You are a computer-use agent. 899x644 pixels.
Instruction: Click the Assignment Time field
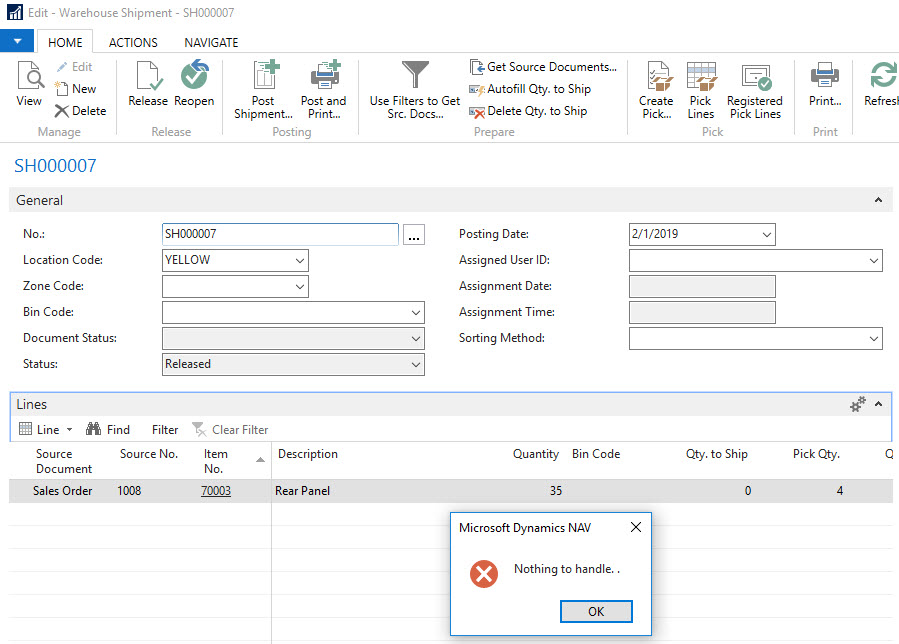click(702, 313)
